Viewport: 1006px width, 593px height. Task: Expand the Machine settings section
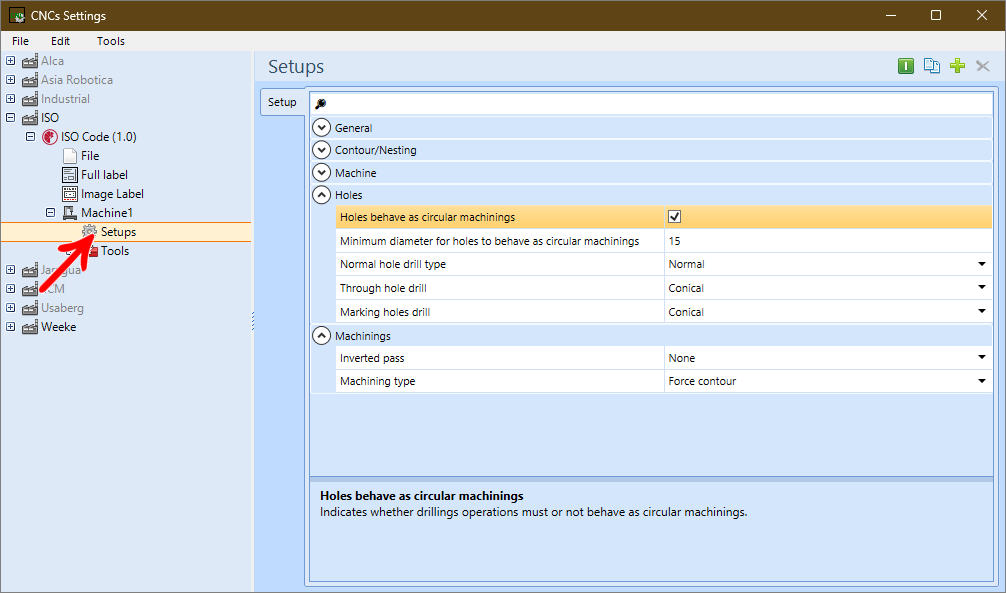[321, 173]
